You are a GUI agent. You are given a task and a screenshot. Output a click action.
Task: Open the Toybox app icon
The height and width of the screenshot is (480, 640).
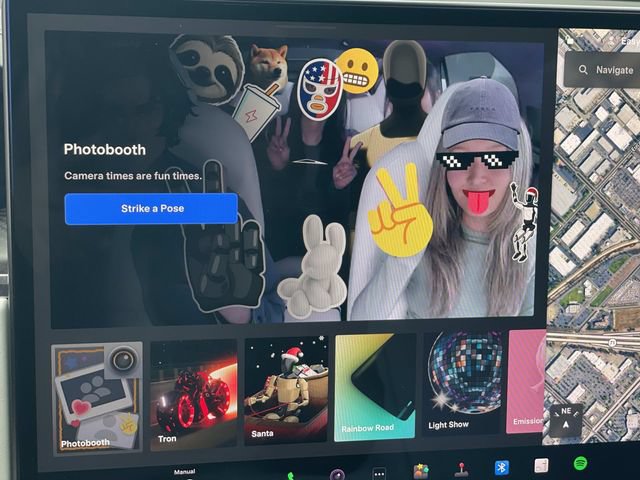point(420,471)
